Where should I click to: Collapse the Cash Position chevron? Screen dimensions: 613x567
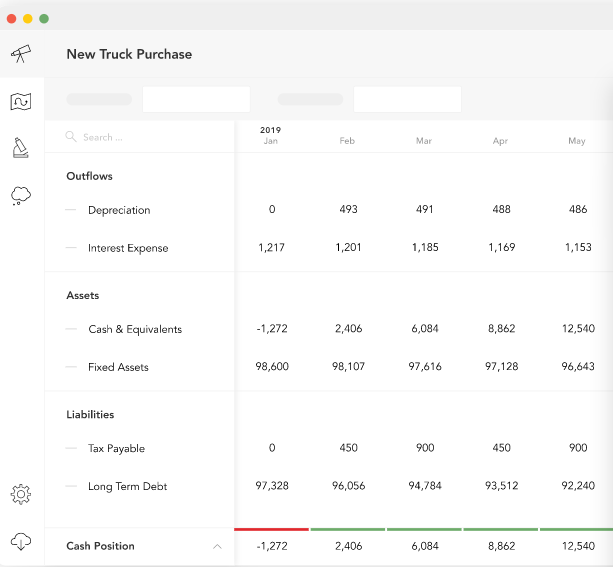pos(217,546)
